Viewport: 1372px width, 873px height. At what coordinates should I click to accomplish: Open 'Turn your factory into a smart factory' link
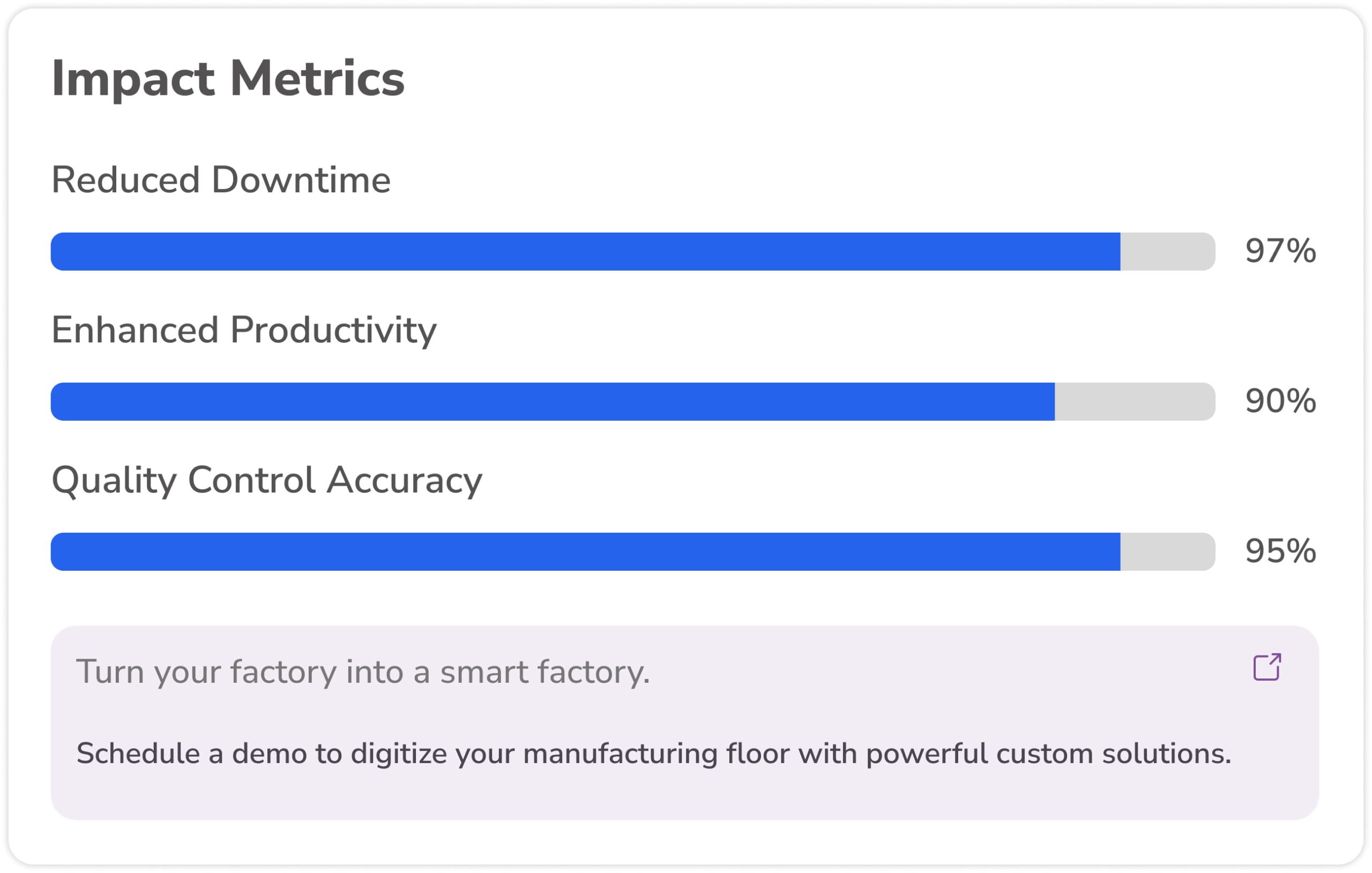click(x=363, y=672)
